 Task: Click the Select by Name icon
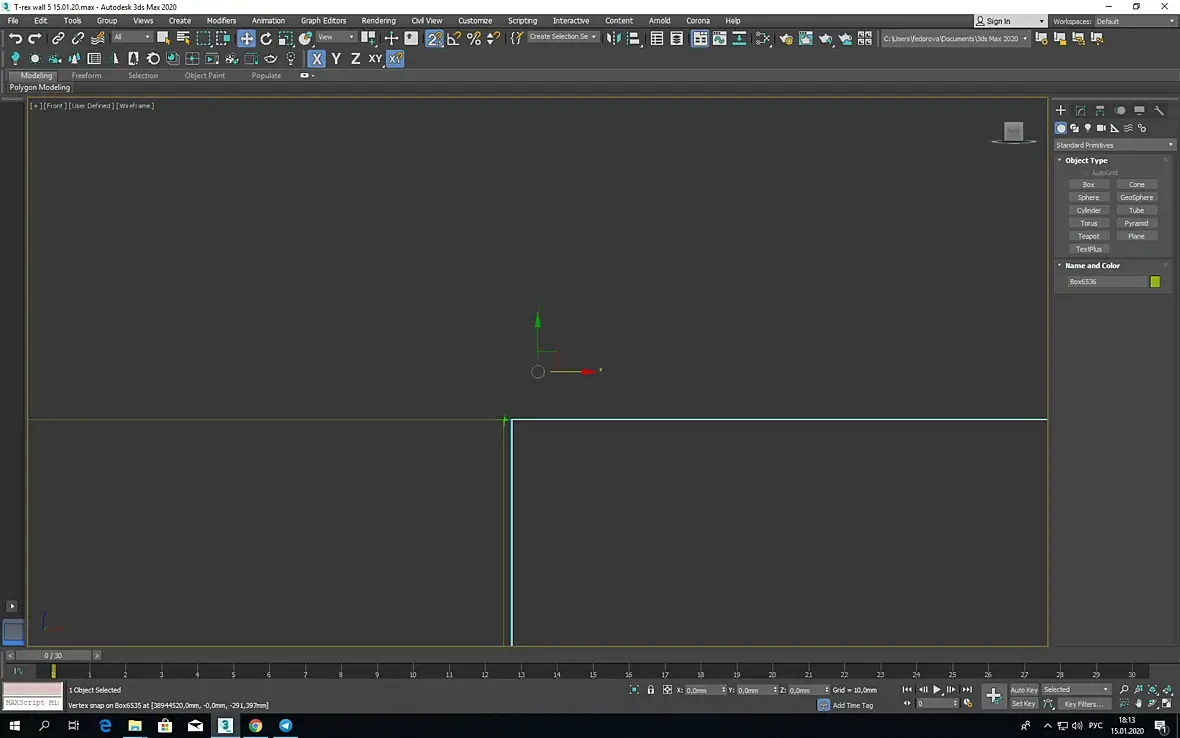[183, 38]
